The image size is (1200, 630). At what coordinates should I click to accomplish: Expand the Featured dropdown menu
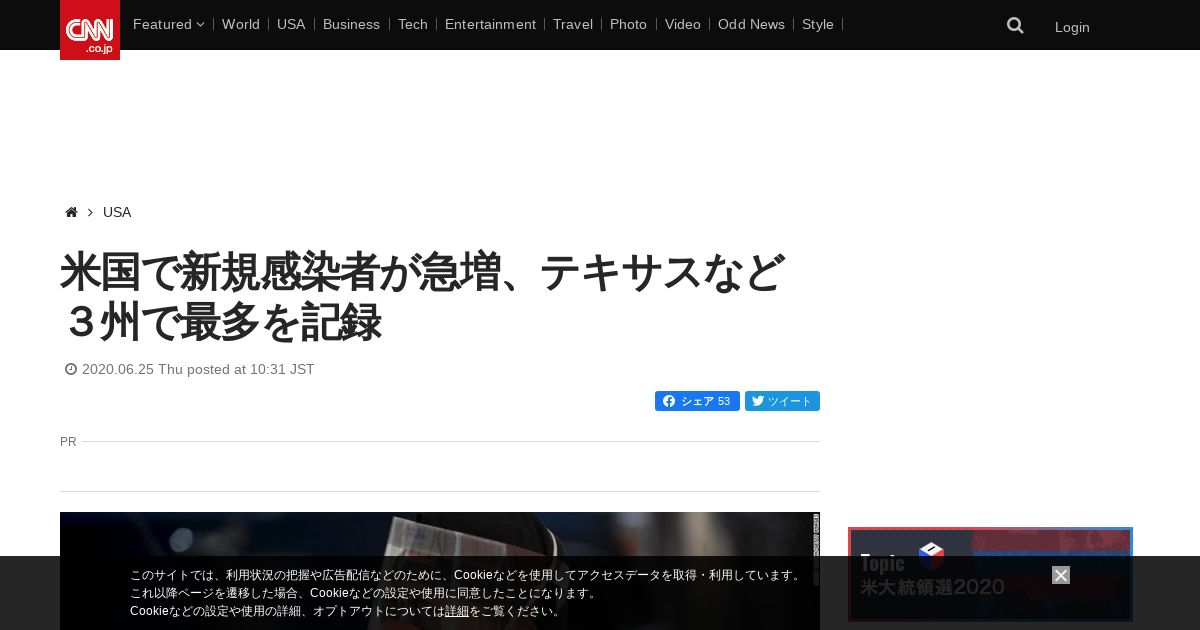coord(168,24)
